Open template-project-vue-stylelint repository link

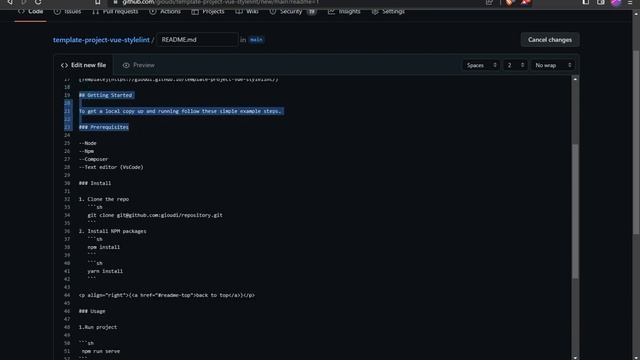(x=101, y=40)
